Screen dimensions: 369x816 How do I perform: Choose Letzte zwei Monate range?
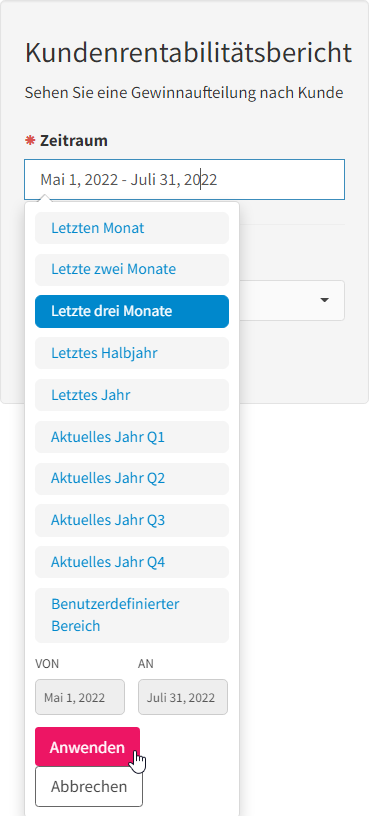(132, 270)
